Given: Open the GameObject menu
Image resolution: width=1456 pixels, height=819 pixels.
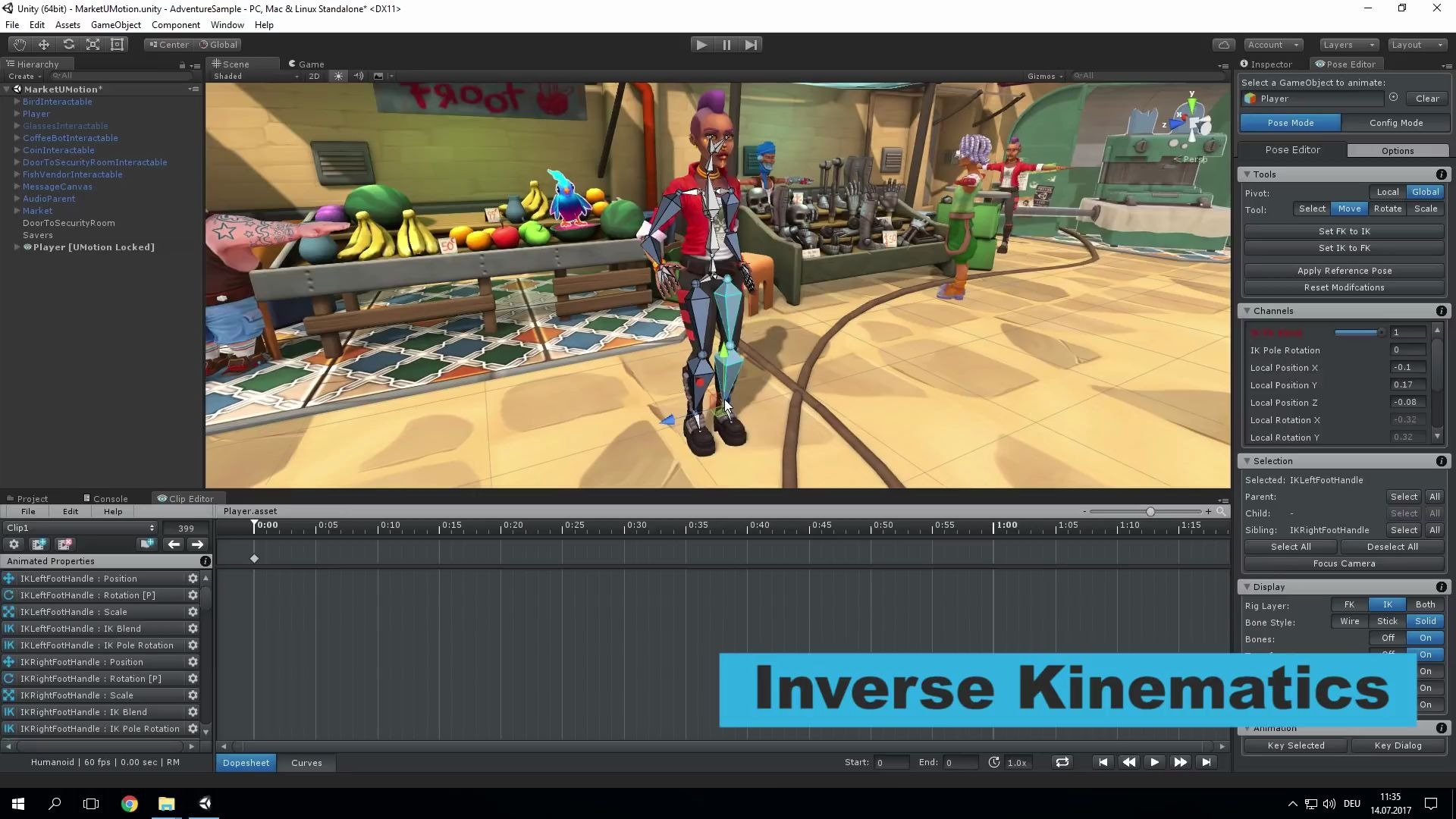Looking at the screenshot, I should coord(115,25).
